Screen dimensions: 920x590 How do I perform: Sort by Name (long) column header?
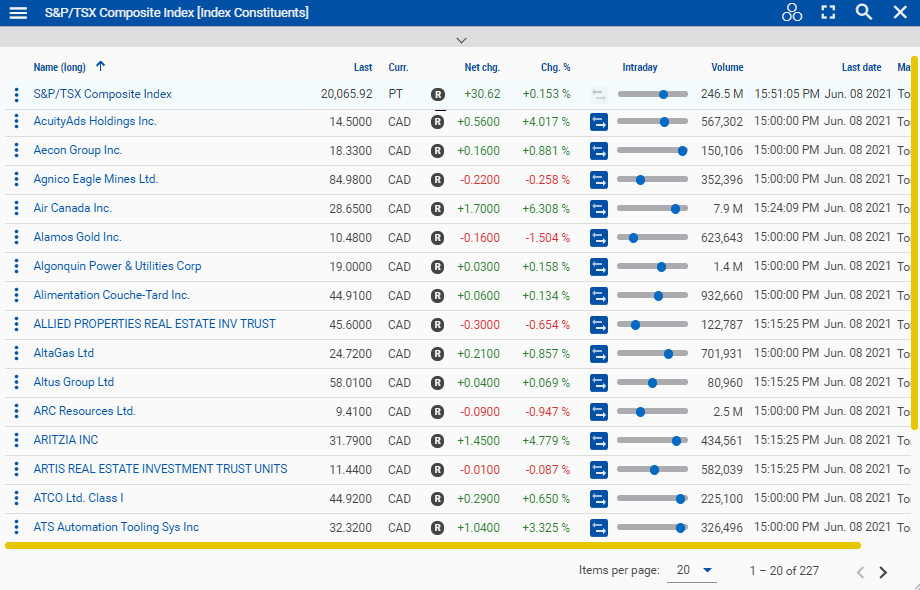59,67
